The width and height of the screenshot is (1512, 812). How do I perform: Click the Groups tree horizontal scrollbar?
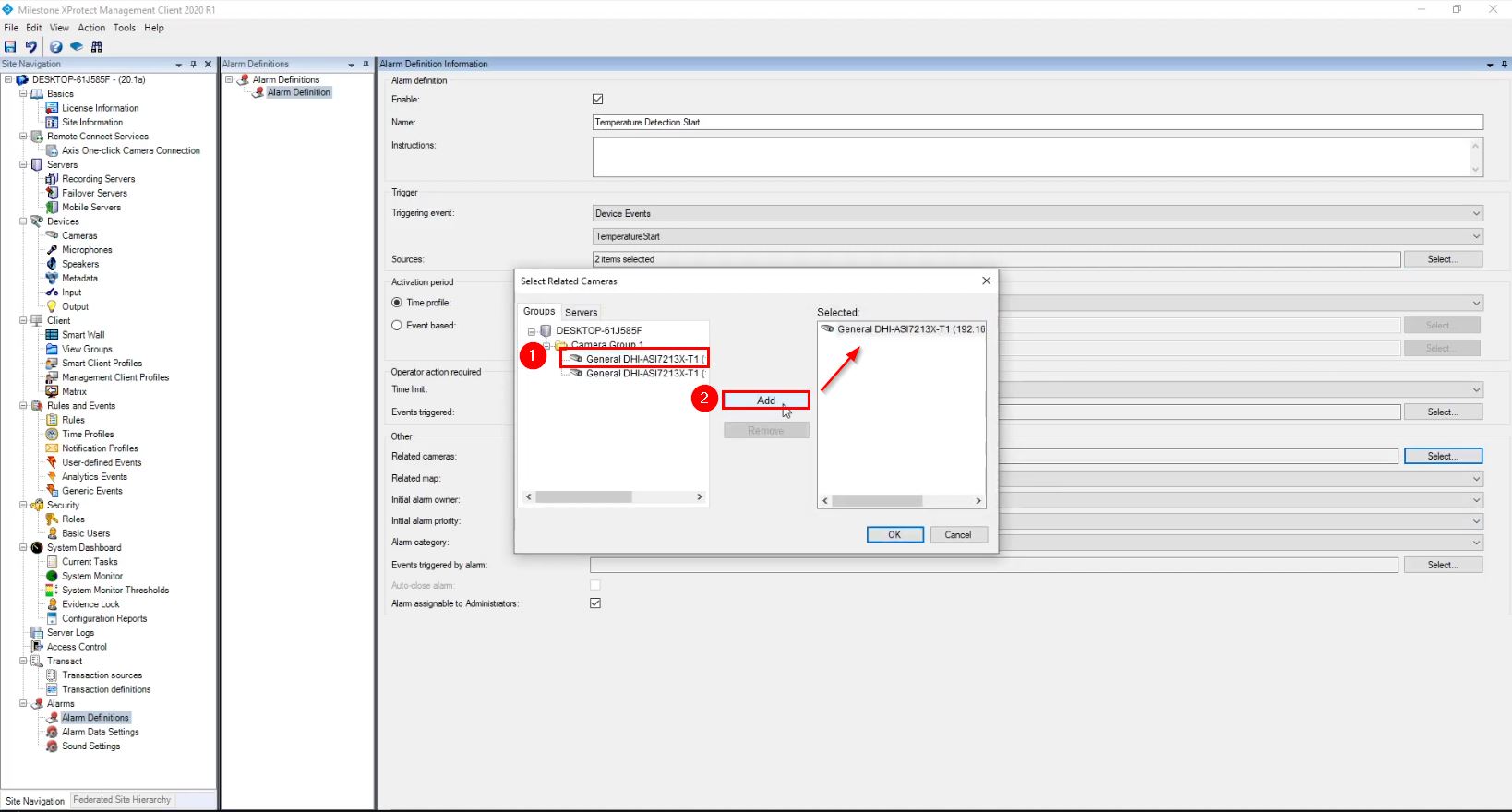[615, 496]
